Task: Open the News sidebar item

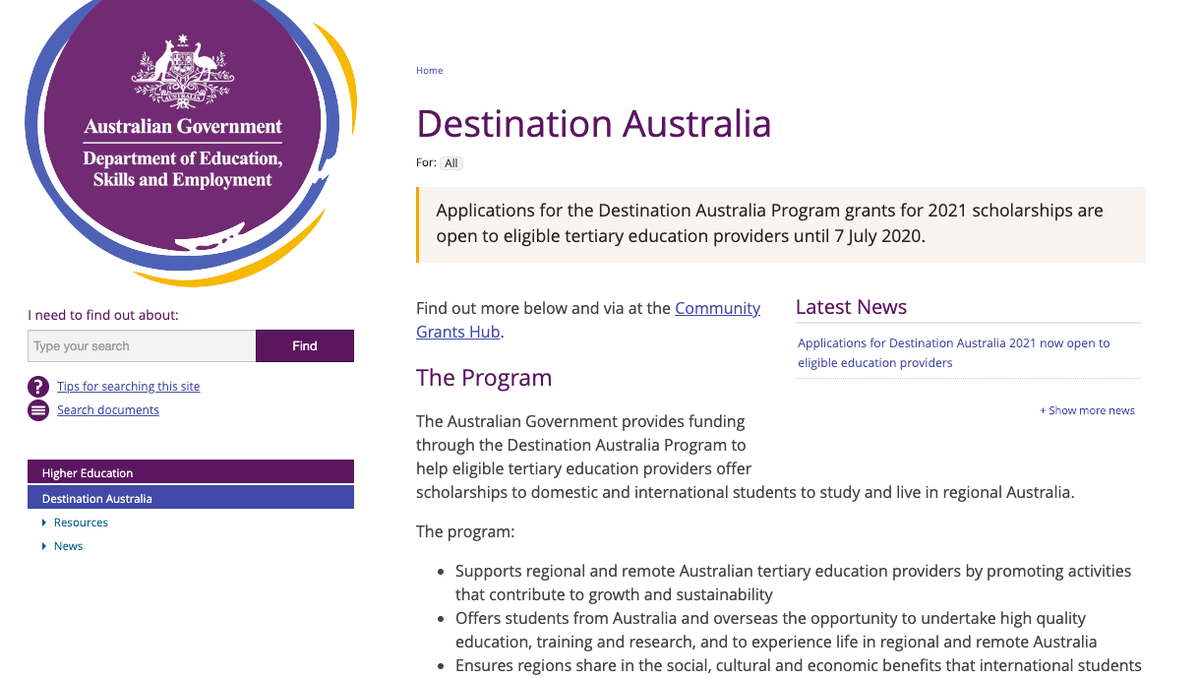Action: coord(68,546)
